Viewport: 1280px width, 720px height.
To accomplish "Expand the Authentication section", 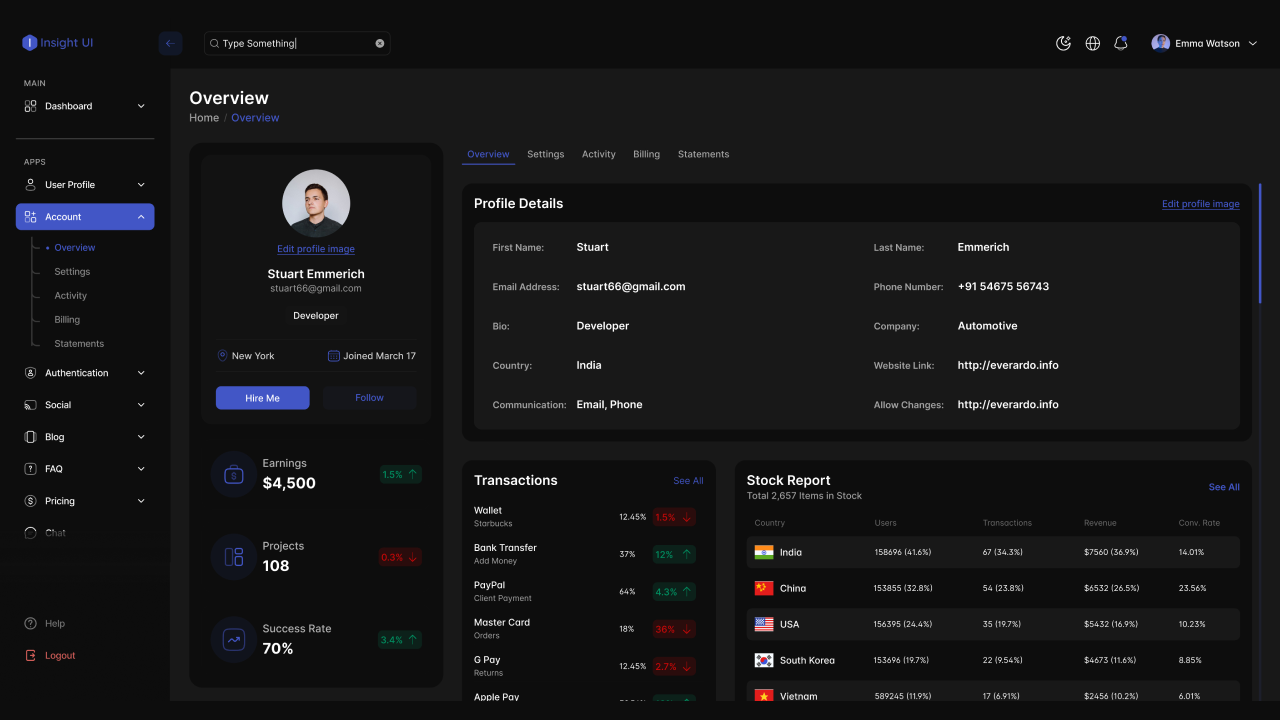I will click(x=140, y=372).
